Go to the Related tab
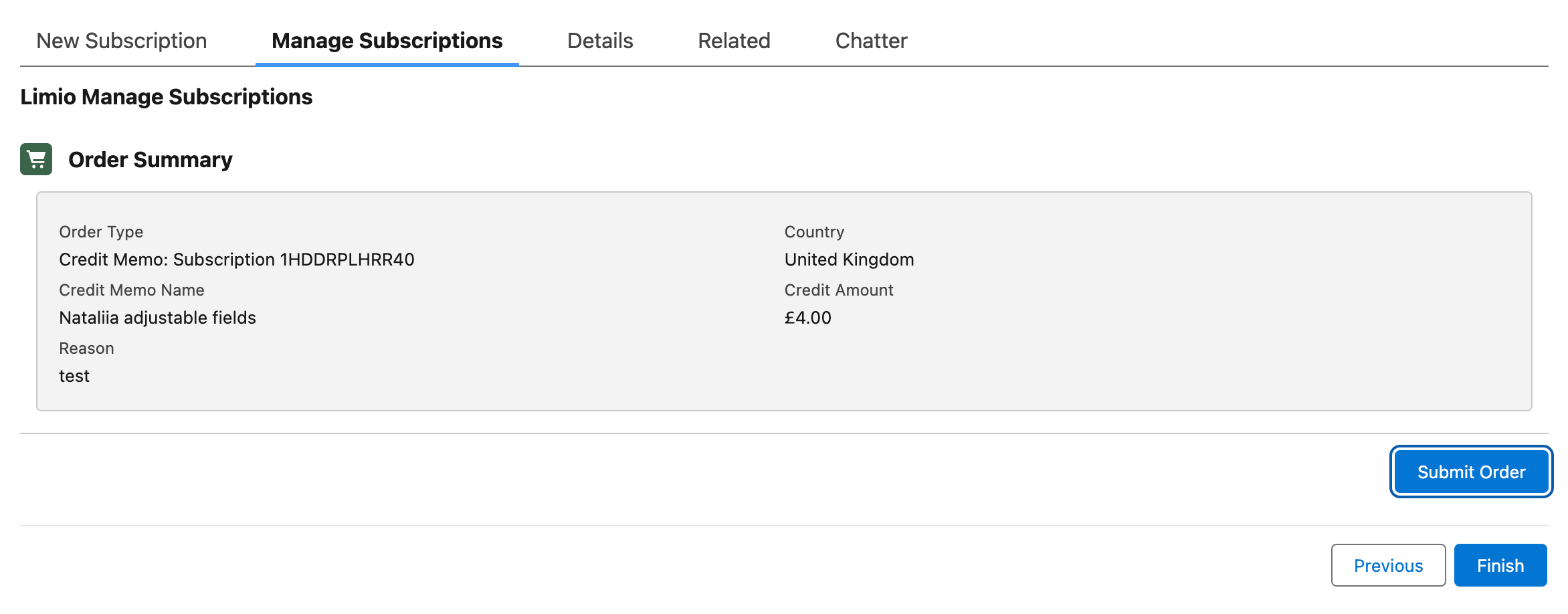This screenshot has height=614, width=1568. (x=734, y=41)
